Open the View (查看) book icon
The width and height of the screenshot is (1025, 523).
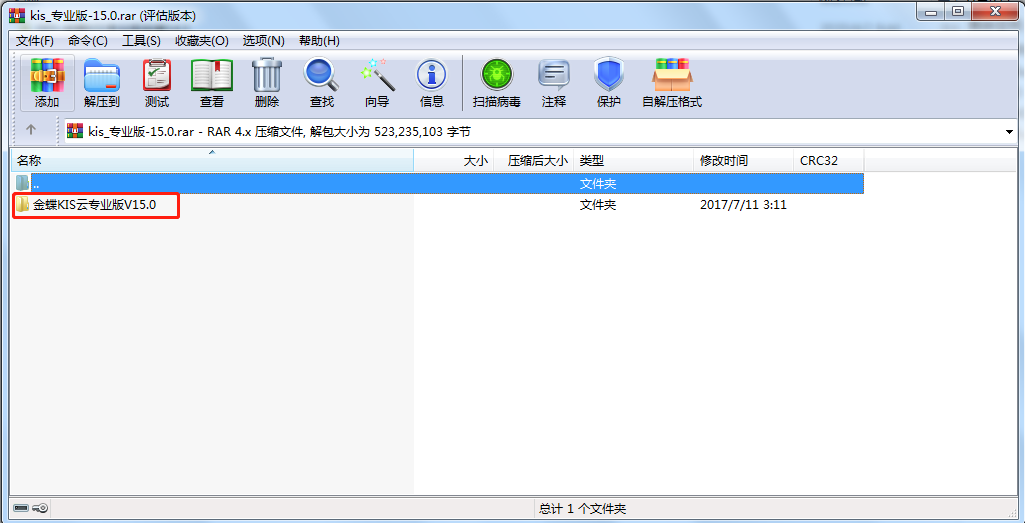click(212, 82)
